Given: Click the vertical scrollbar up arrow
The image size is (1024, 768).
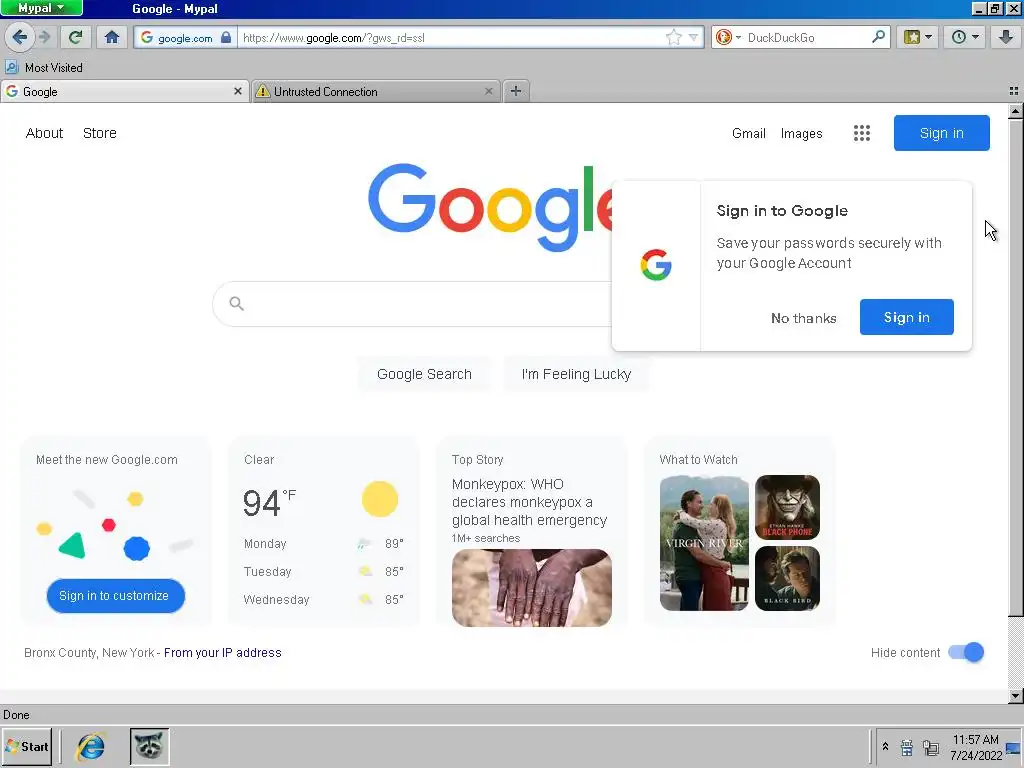Looking at the screenshot, I should 1015,112.
